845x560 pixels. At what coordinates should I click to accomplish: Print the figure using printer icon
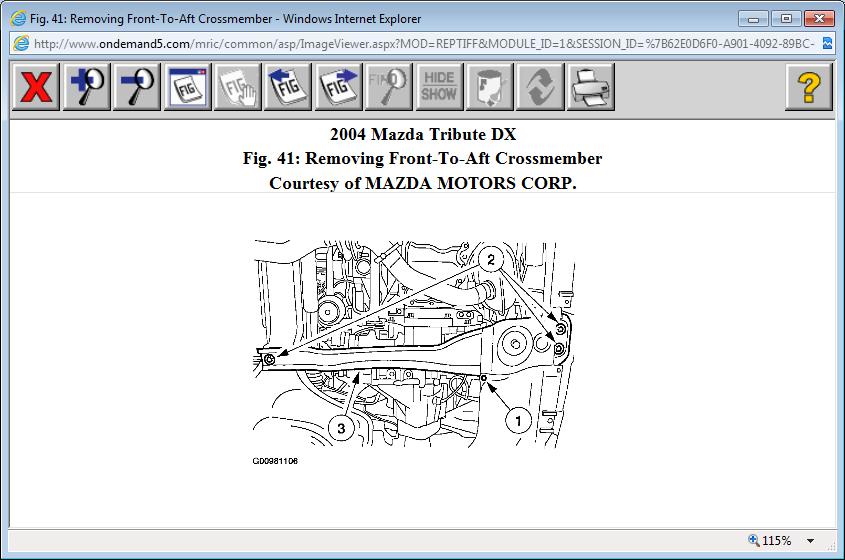pos(590,87)
